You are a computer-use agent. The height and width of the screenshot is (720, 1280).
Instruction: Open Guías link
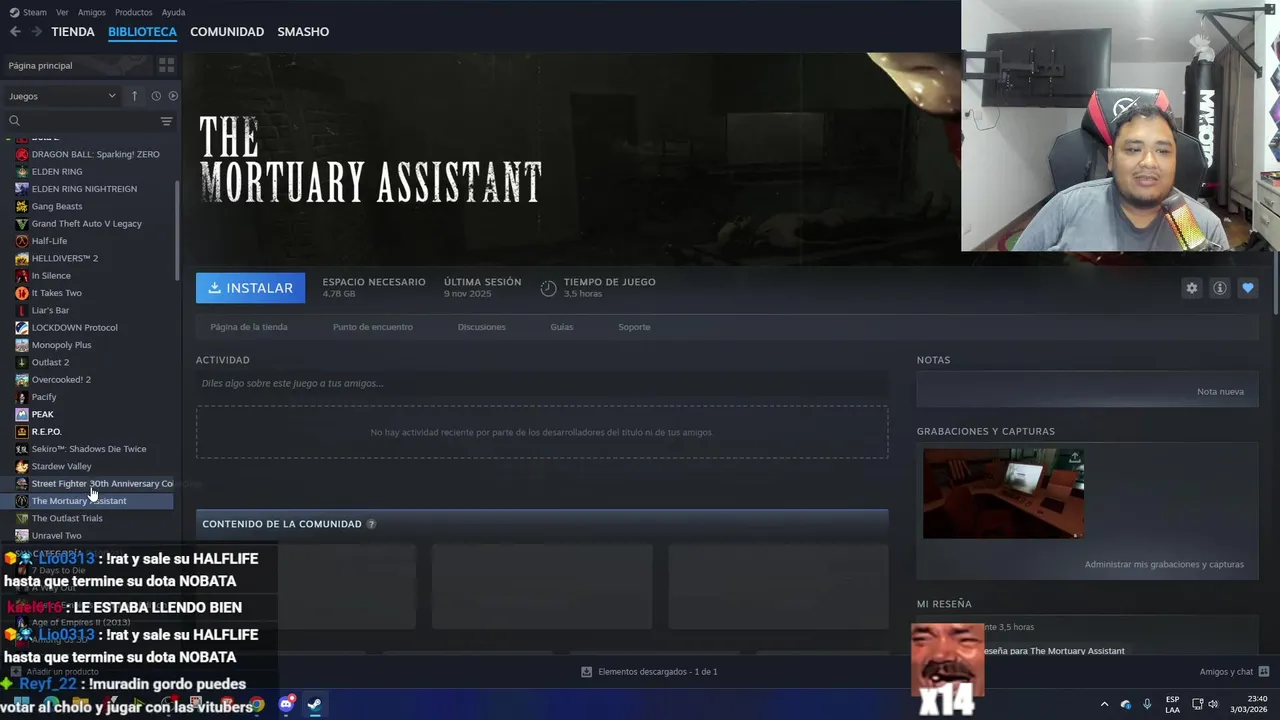coord(562,327)
